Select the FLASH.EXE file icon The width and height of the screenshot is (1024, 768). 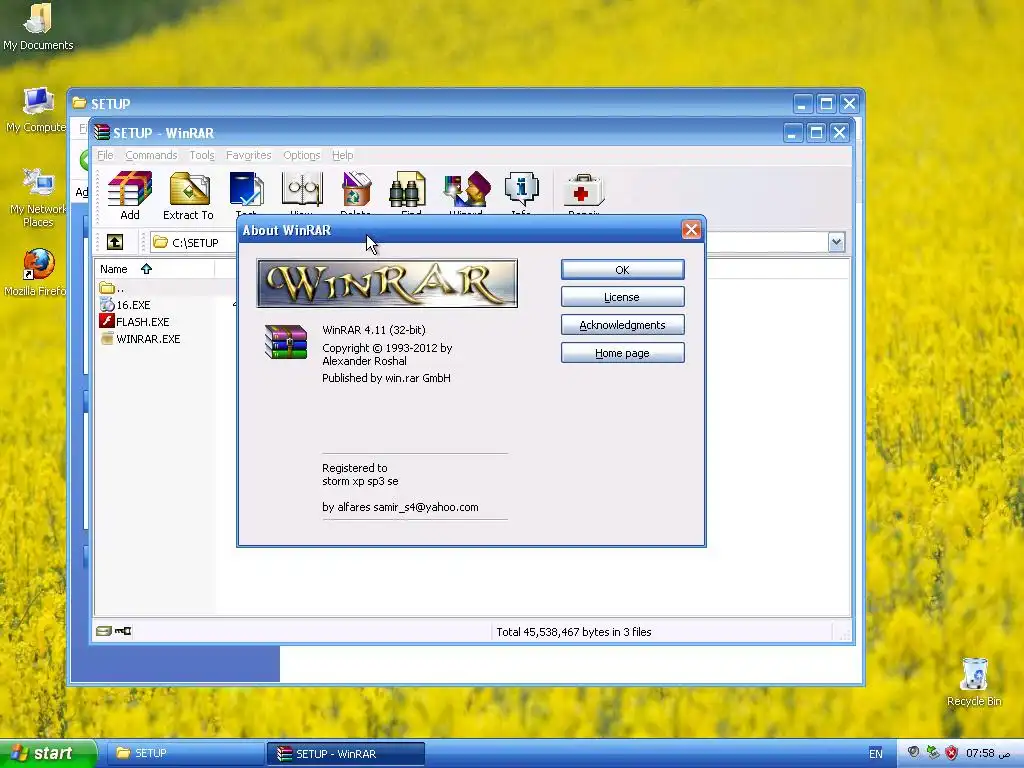(107, 321)
